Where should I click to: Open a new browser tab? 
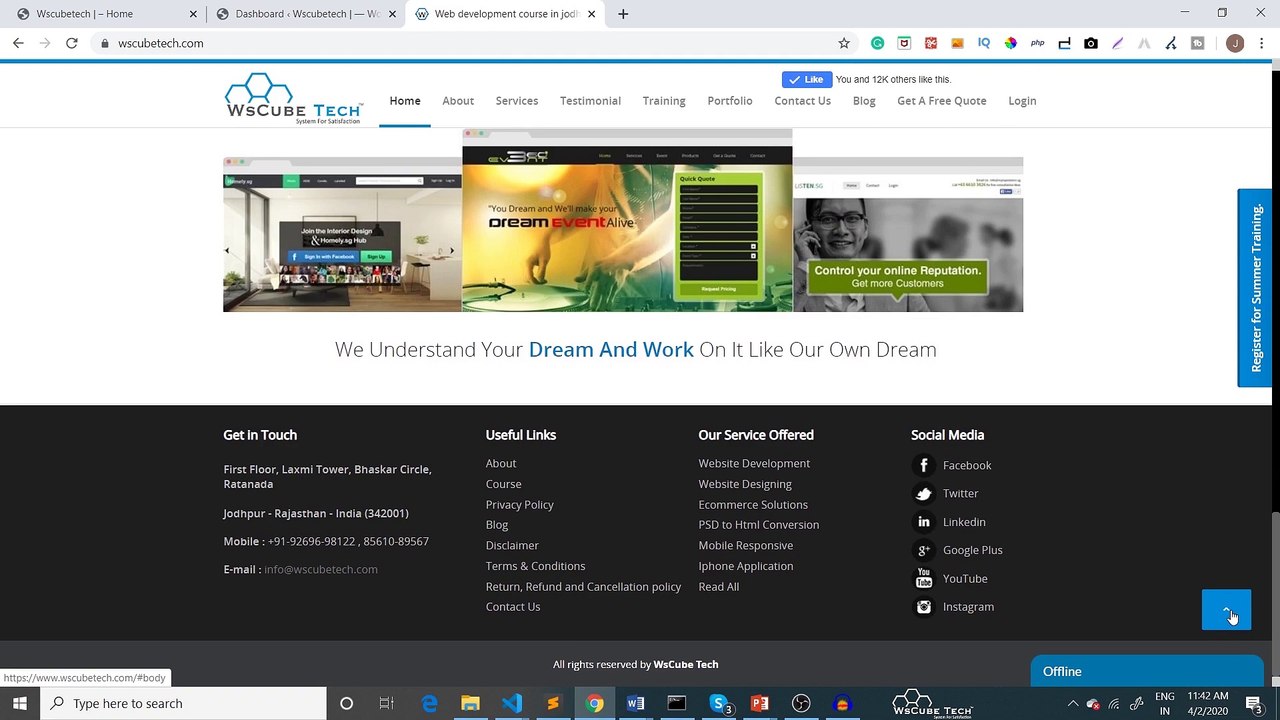tap(623, 14)
